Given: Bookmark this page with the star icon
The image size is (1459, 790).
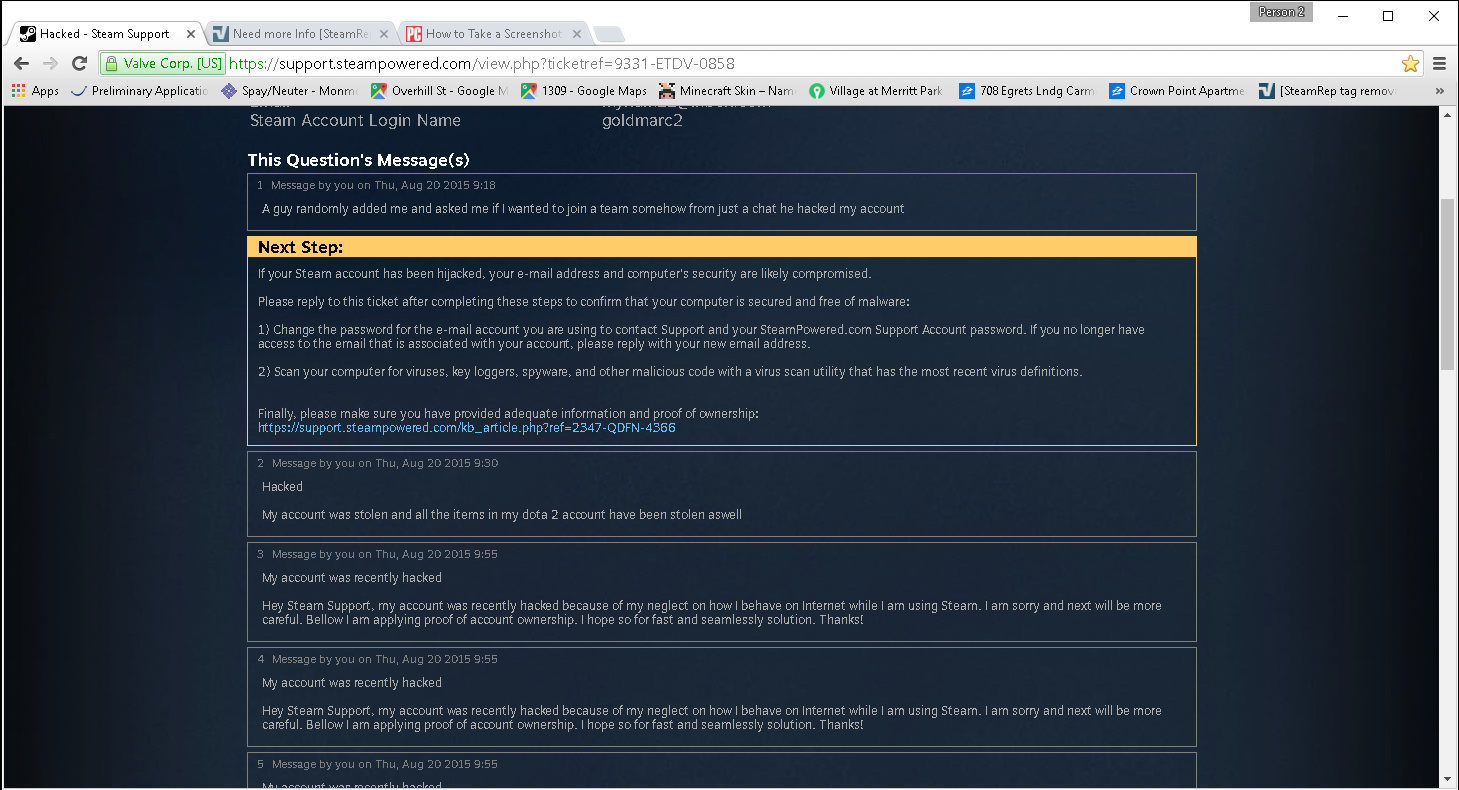Looking at the screenshot, I should click(1410, 64).
